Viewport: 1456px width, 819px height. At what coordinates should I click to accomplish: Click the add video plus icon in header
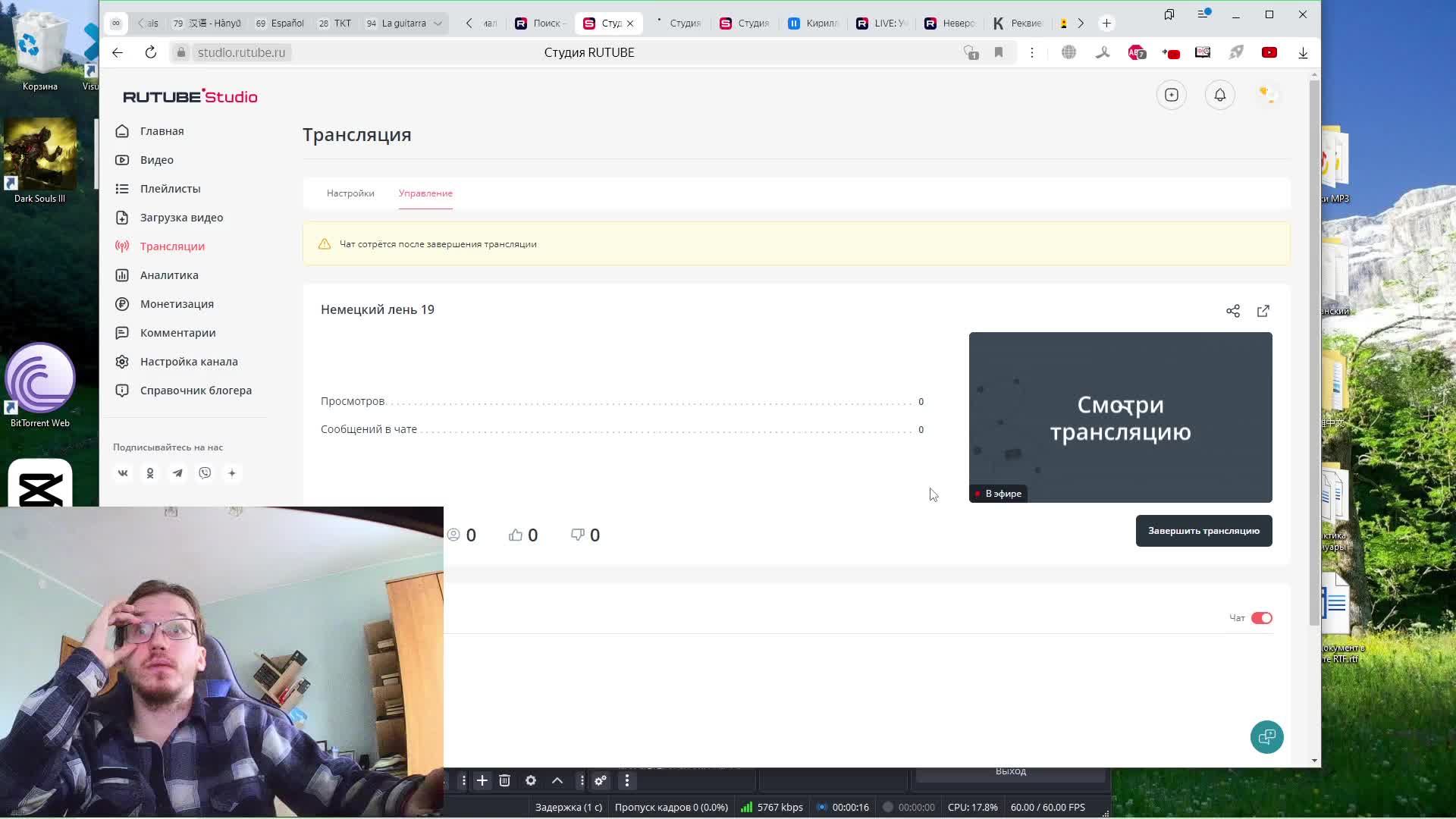[1172, 95]
